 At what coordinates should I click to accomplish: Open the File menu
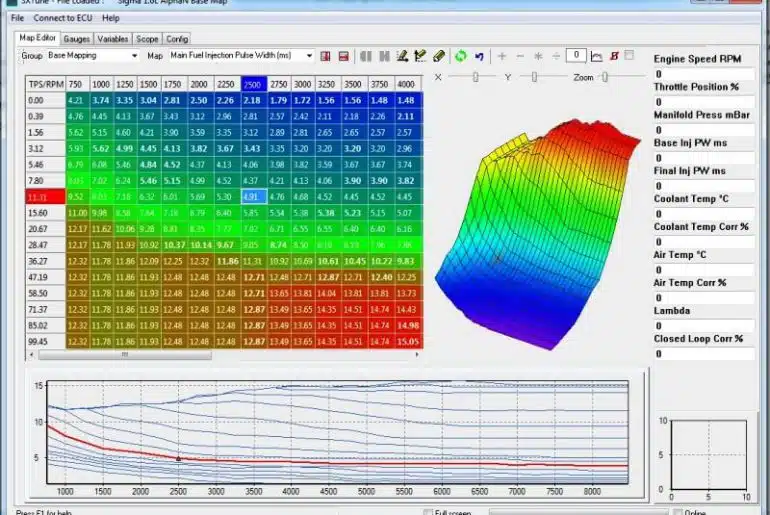17,18
